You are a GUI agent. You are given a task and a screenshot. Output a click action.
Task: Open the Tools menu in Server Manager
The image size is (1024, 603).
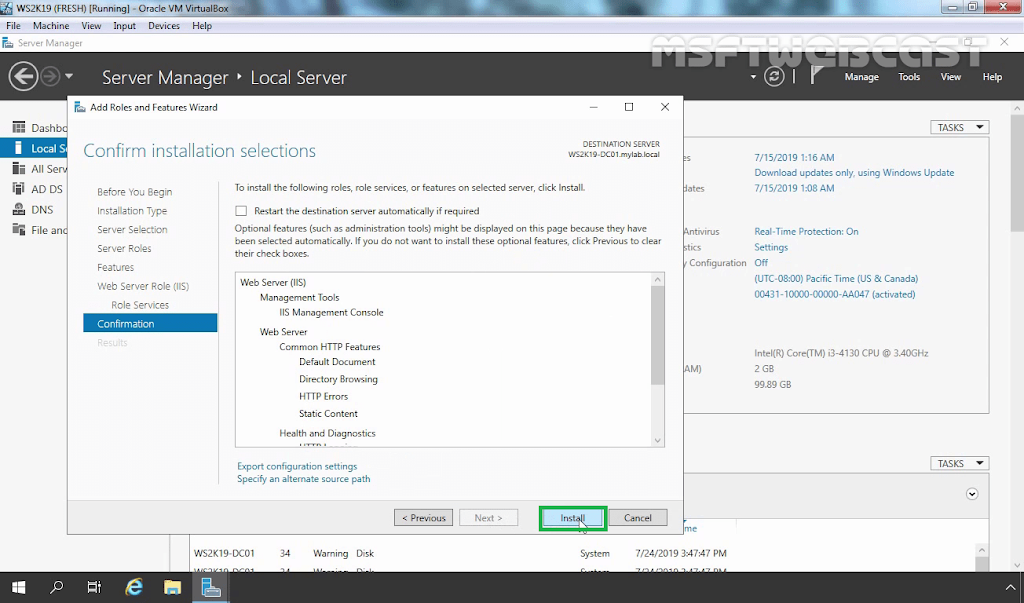click(x=908, y=77)
